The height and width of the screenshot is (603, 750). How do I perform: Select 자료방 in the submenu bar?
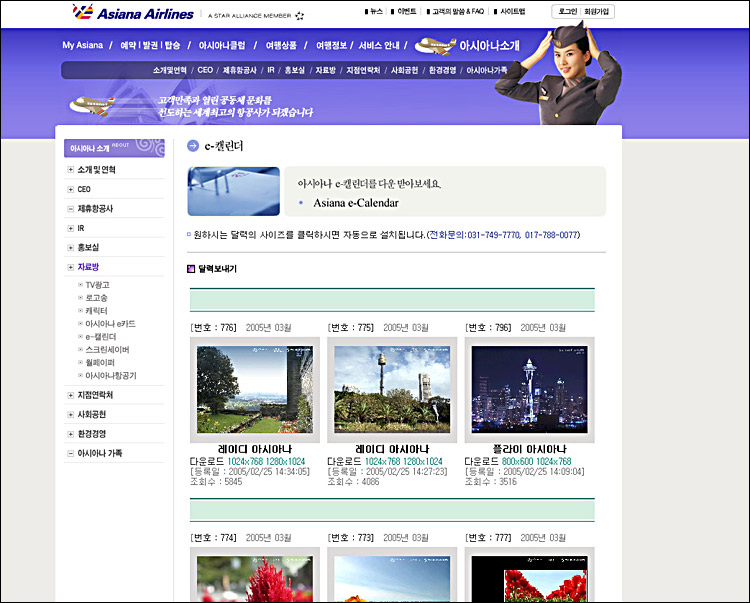325,70
